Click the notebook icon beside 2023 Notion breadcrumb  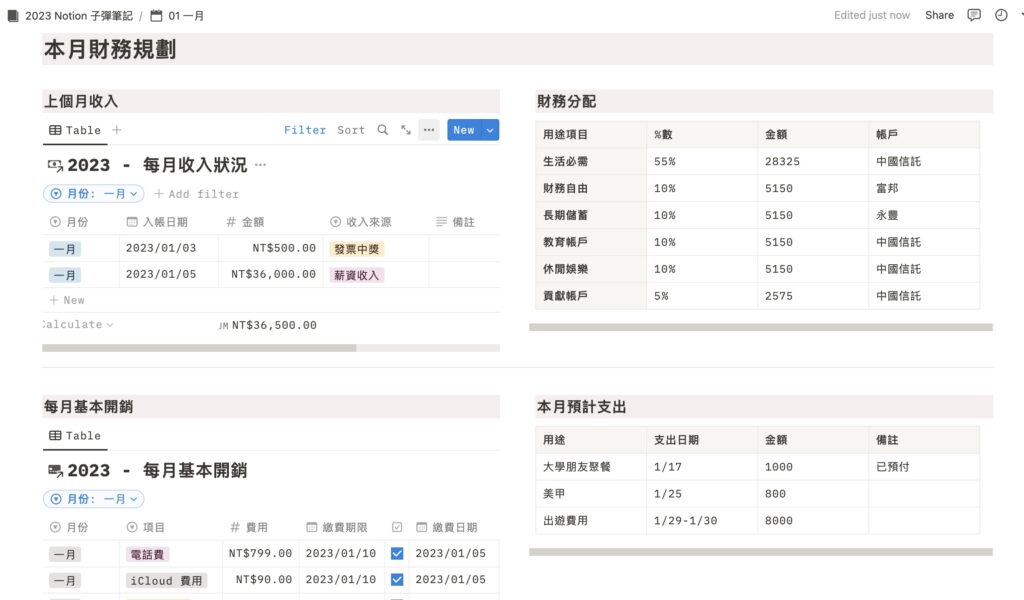pyautogui.click(x=13, y=16)
